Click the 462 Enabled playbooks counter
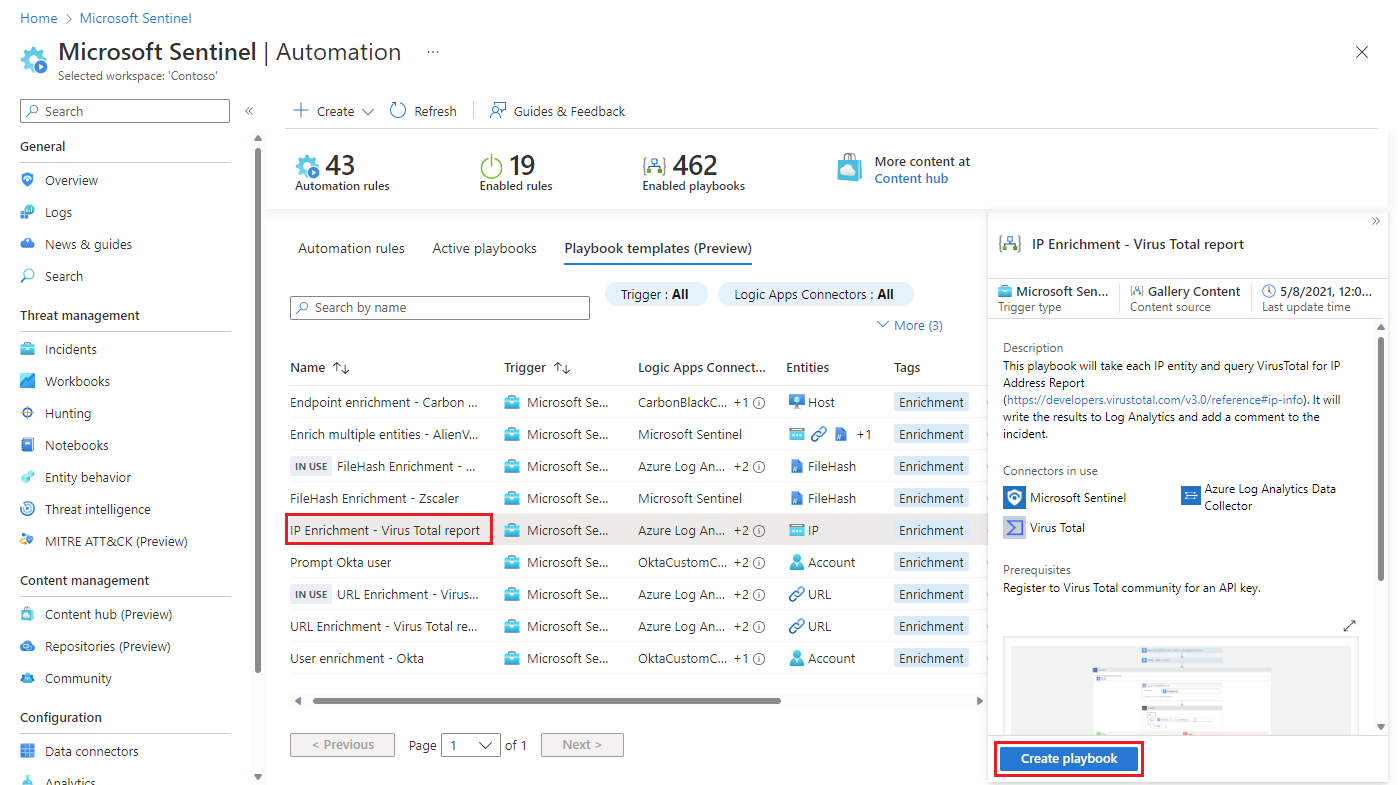The image size is (1398, 785). tap(693, 172)
